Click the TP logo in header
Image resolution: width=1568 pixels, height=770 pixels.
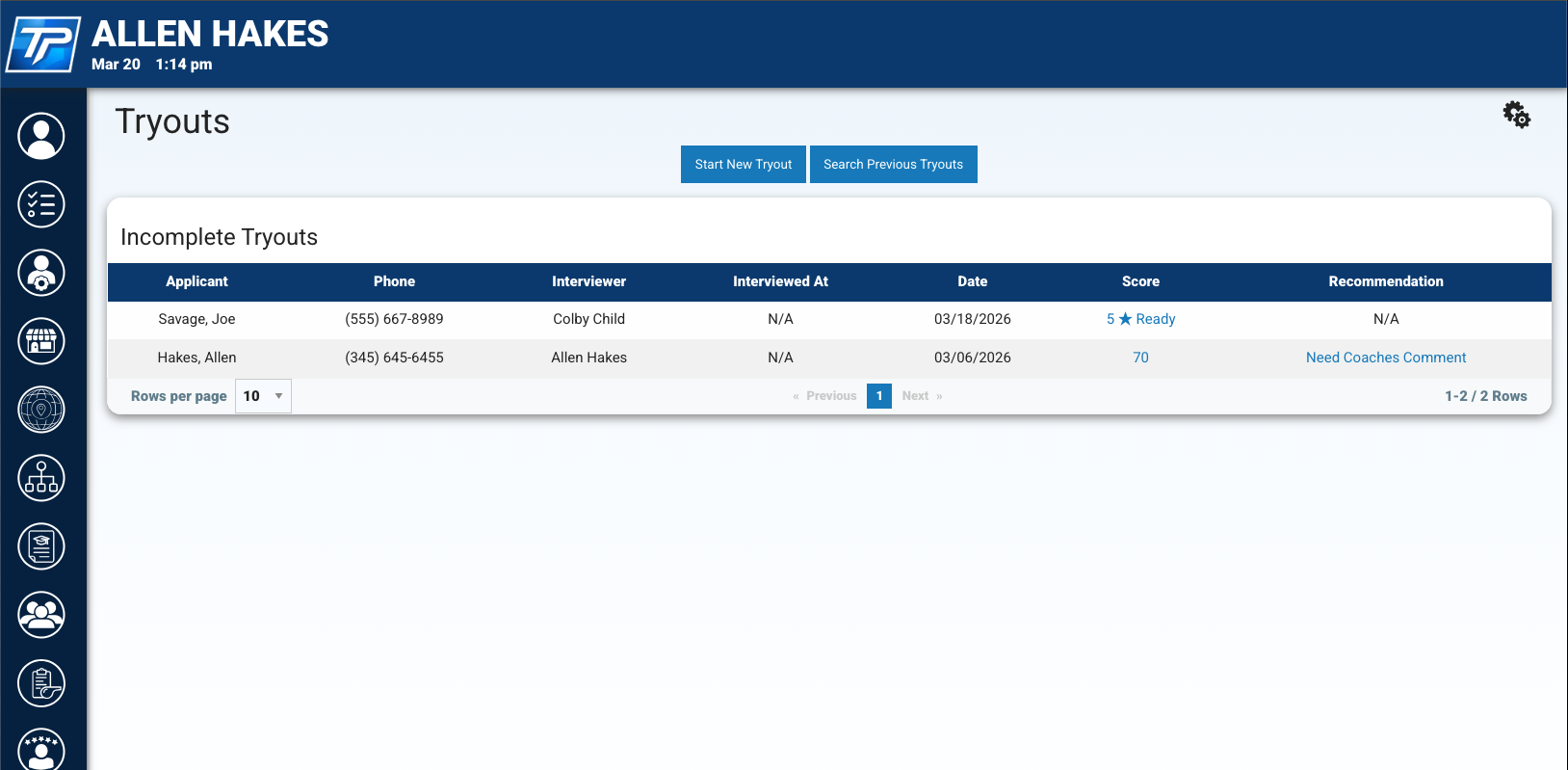[43, 44]
